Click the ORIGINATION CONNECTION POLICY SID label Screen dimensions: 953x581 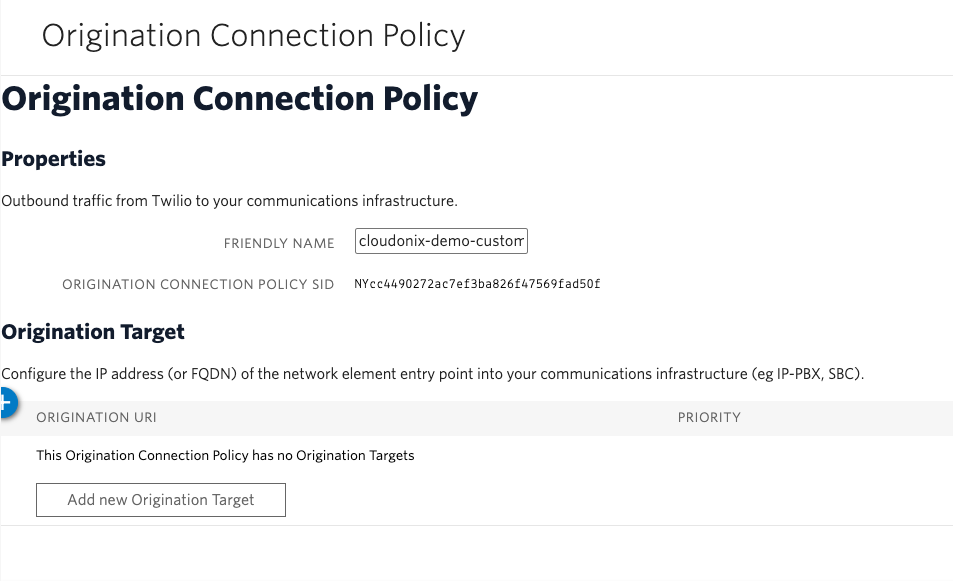198,285
